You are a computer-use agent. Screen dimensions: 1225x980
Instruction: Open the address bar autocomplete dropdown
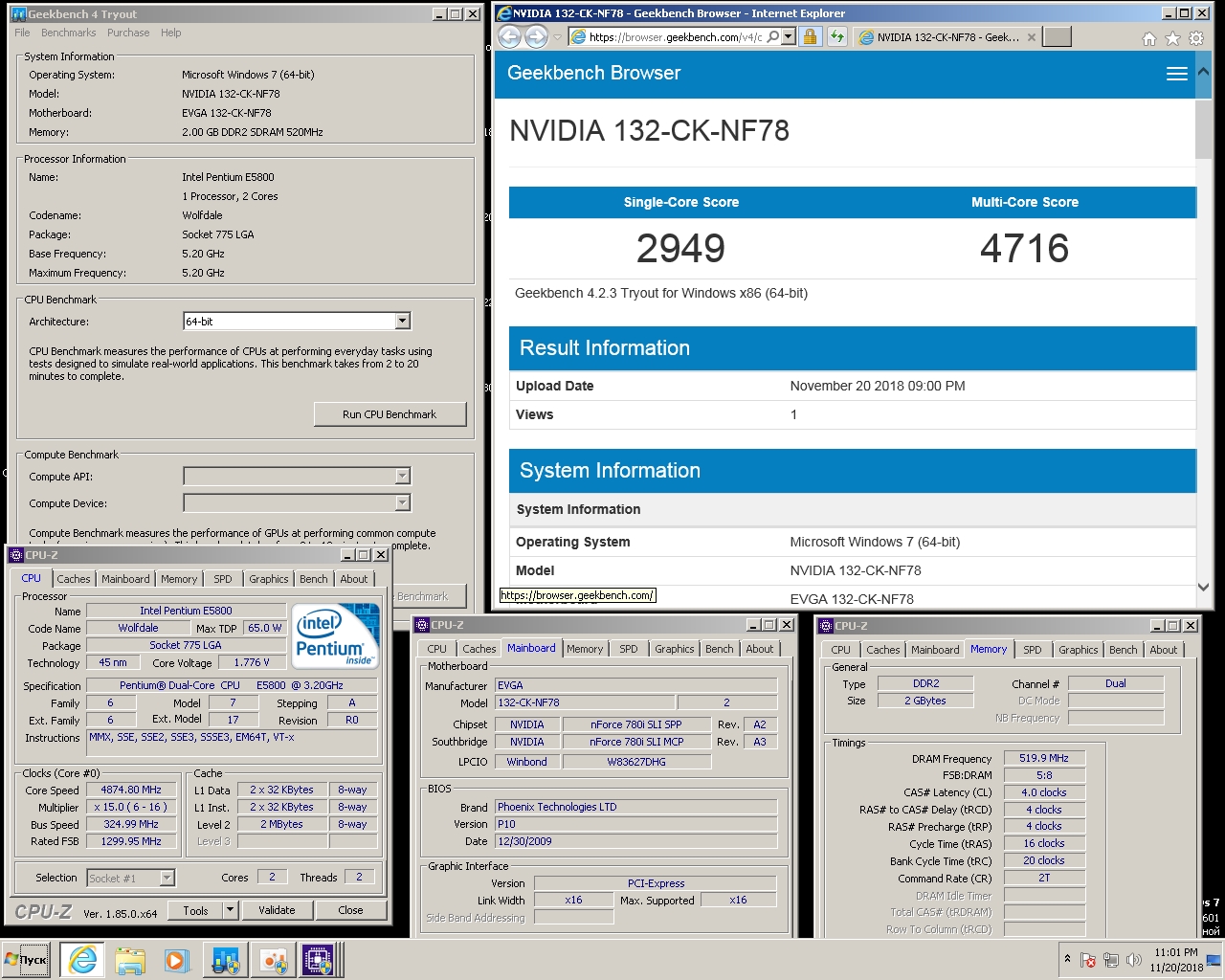pyautogui.click(x=788, y=37)
